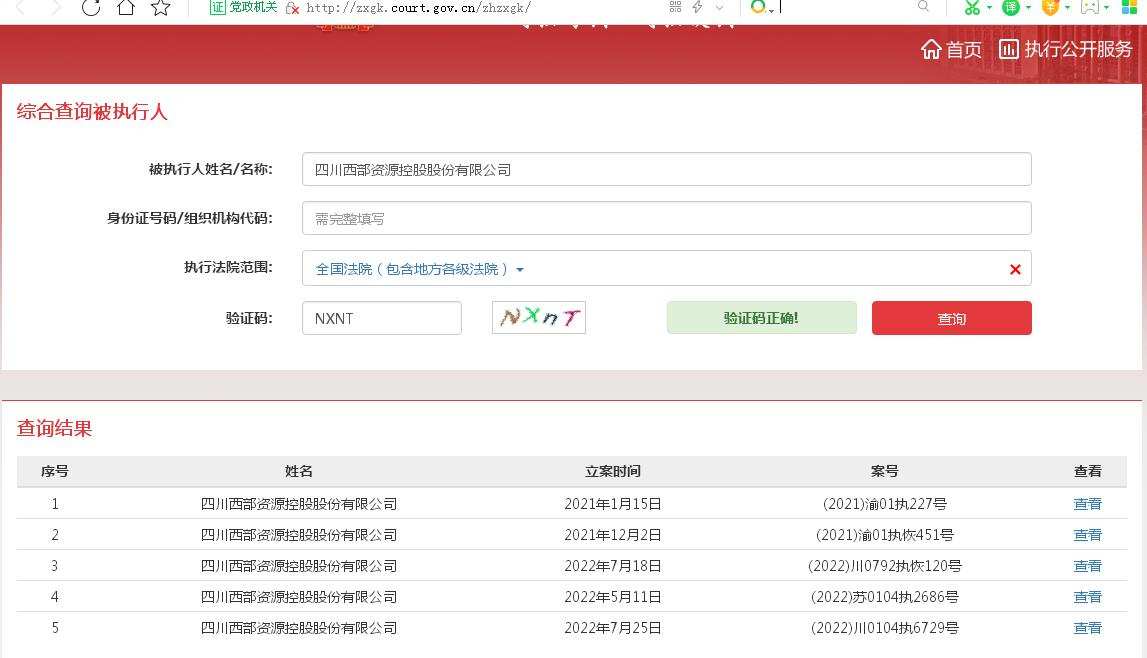Open 查看 link for (2021)渝01执恢451号
Screen dimensions: 1147x658
coord(1088,534)
